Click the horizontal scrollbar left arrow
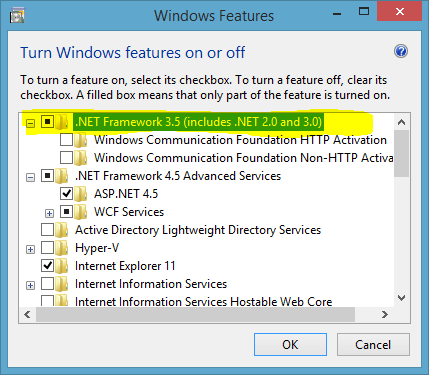The height and width of the screenshot is (375, 429). pos(27,314)
